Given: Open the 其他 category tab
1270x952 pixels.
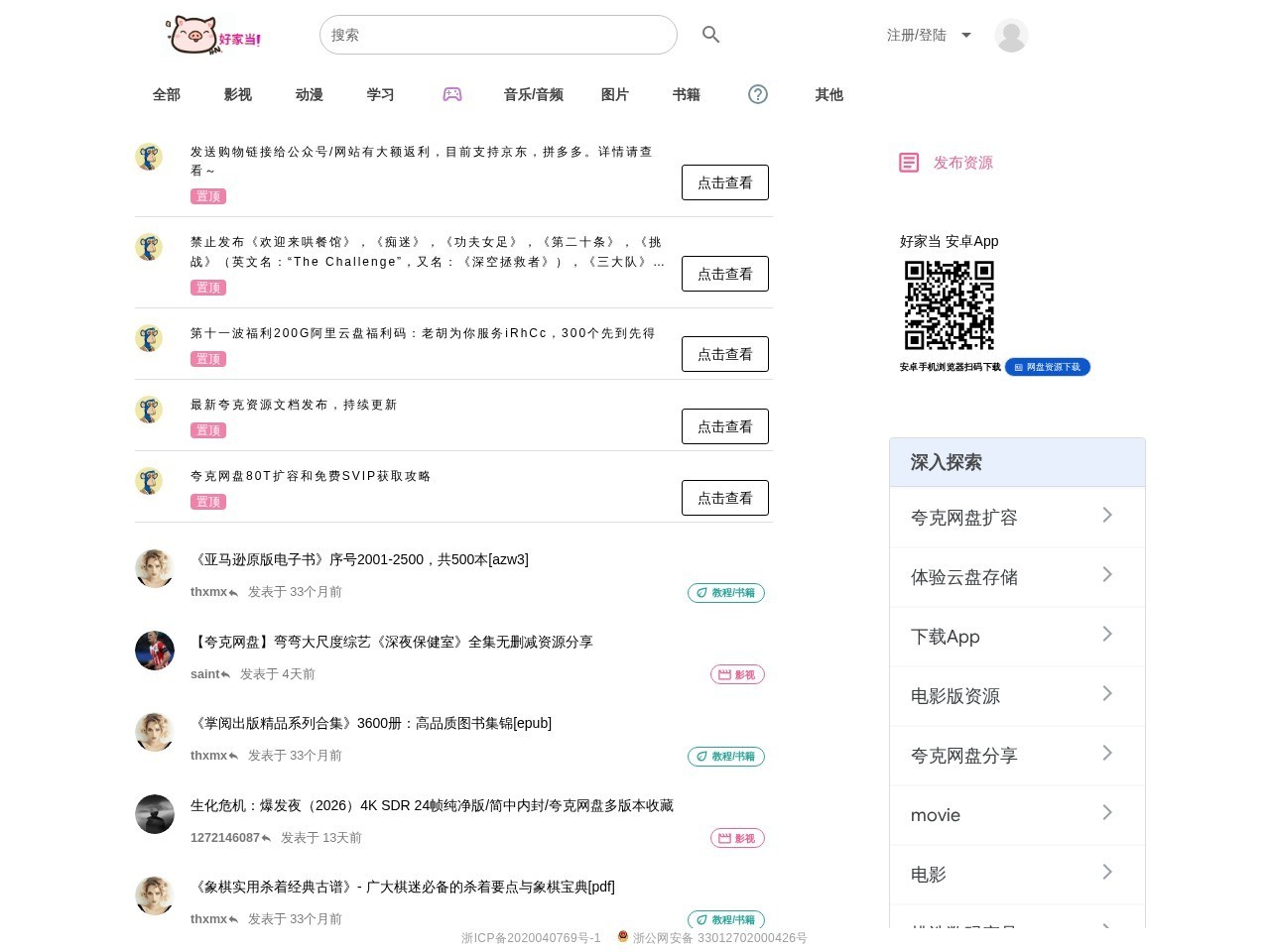Looking at the screenshot, I should (829, 94).
